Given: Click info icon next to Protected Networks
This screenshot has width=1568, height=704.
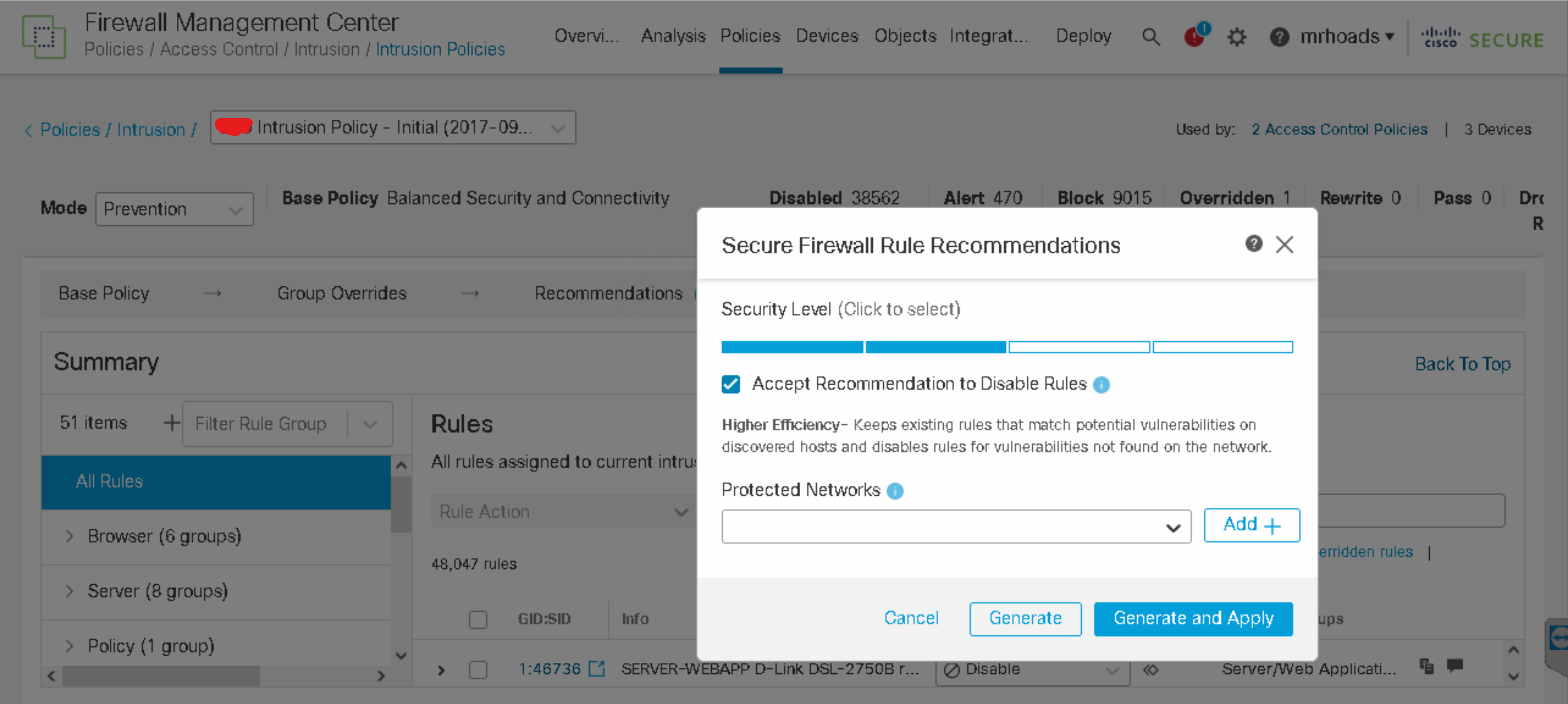Looking at the screenshot, I should pyautogui.click(x=895, y=491).
